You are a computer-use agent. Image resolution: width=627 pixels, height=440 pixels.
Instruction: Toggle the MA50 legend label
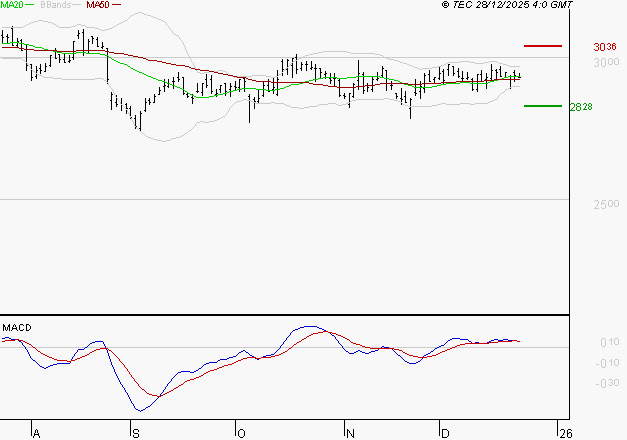pos(98,5)
